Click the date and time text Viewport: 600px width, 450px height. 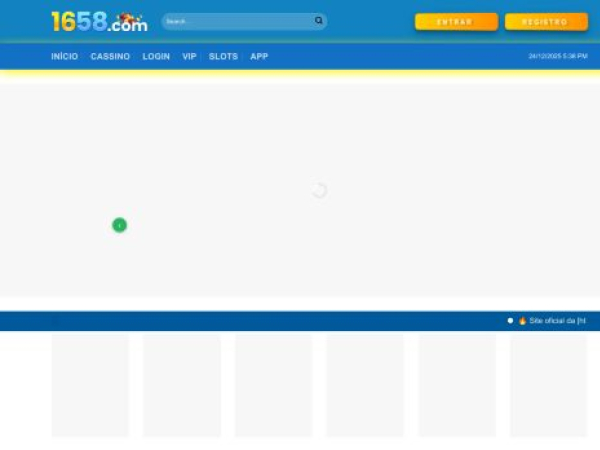[558, 56]
